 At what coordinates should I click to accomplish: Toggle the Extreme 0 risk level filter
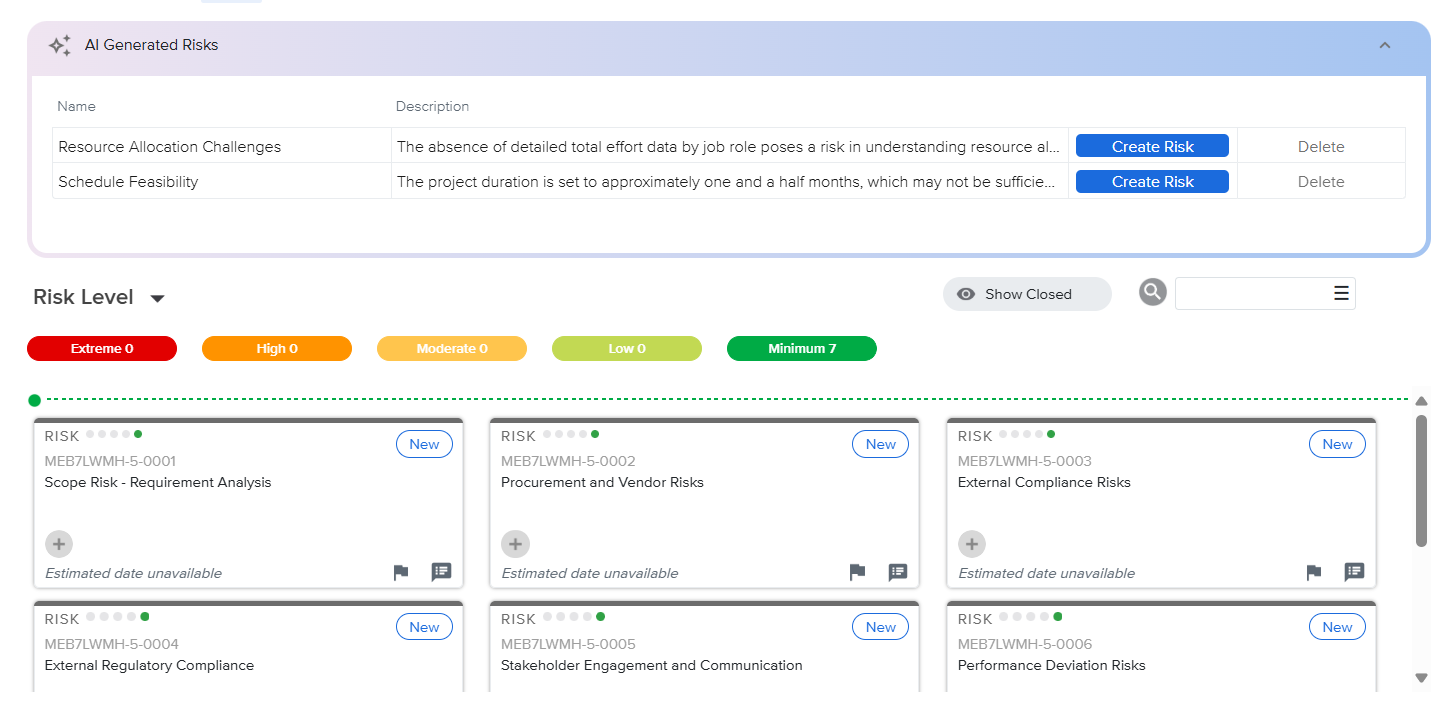(x=102, y=349)
